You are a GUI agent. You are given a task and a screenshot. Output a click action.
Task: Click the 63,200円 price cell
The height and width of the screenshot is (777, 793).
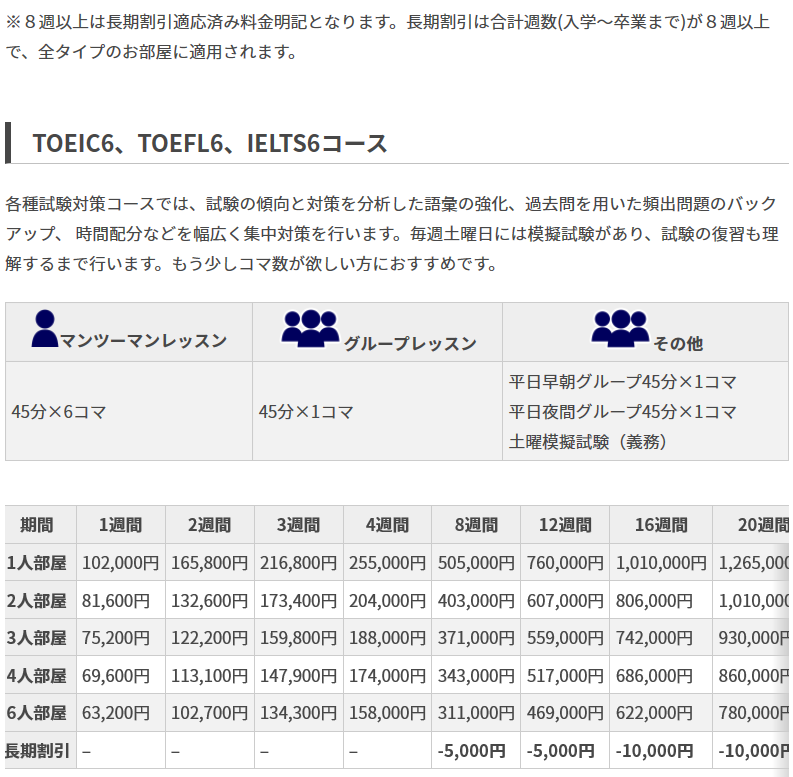pyautogui.click(x=115, y=713)
